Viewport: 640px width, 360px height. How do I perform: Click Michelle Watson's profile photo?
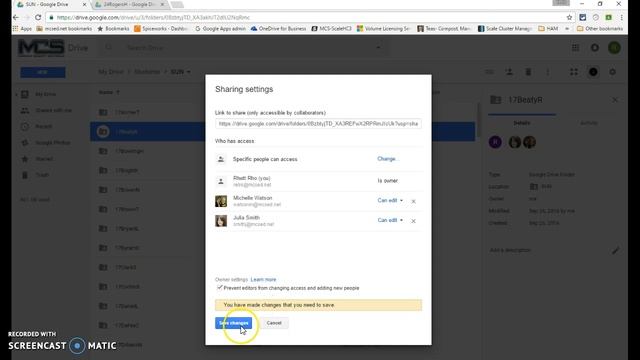(221, 201)
